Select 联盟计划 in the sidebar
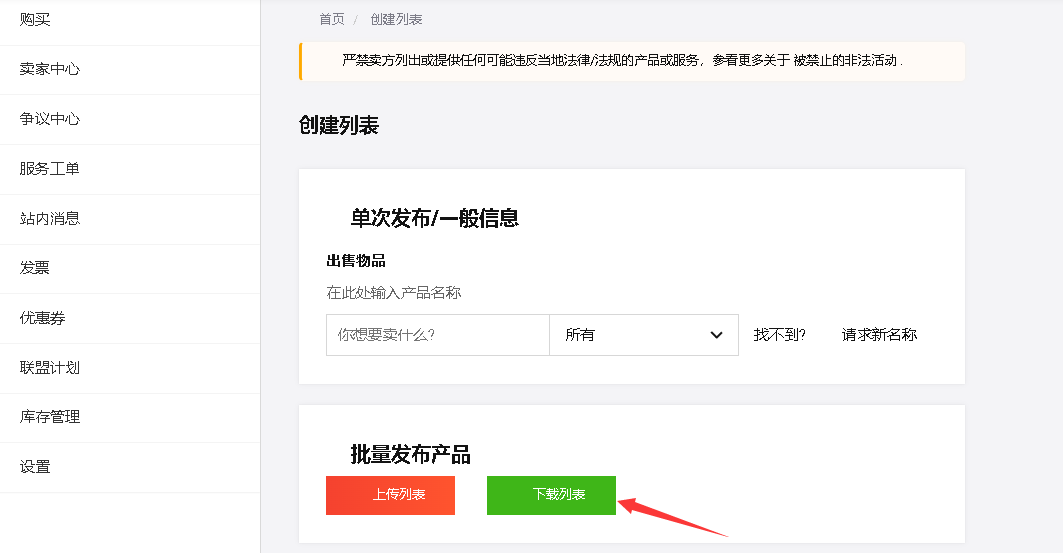This screenshot has height=553, width=1063. pos(50,367)
